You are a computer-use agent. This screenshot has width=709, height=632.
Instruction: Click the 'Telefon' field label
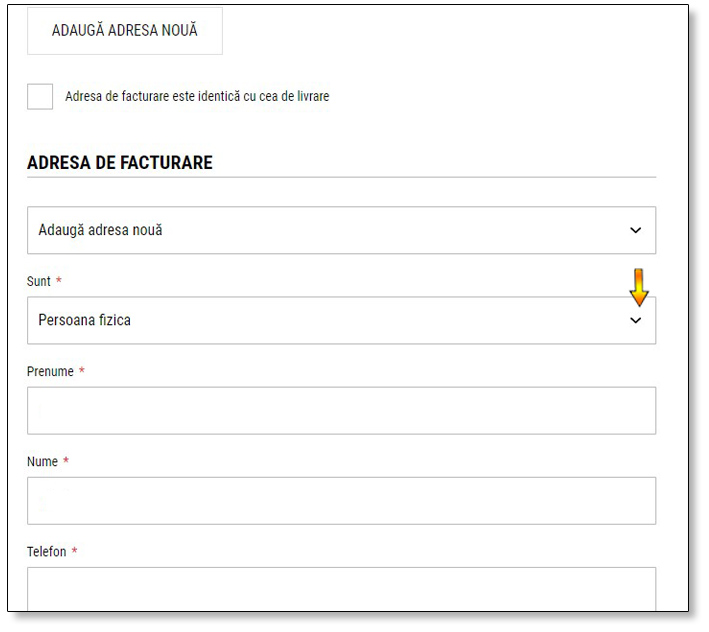coord(46,552)
